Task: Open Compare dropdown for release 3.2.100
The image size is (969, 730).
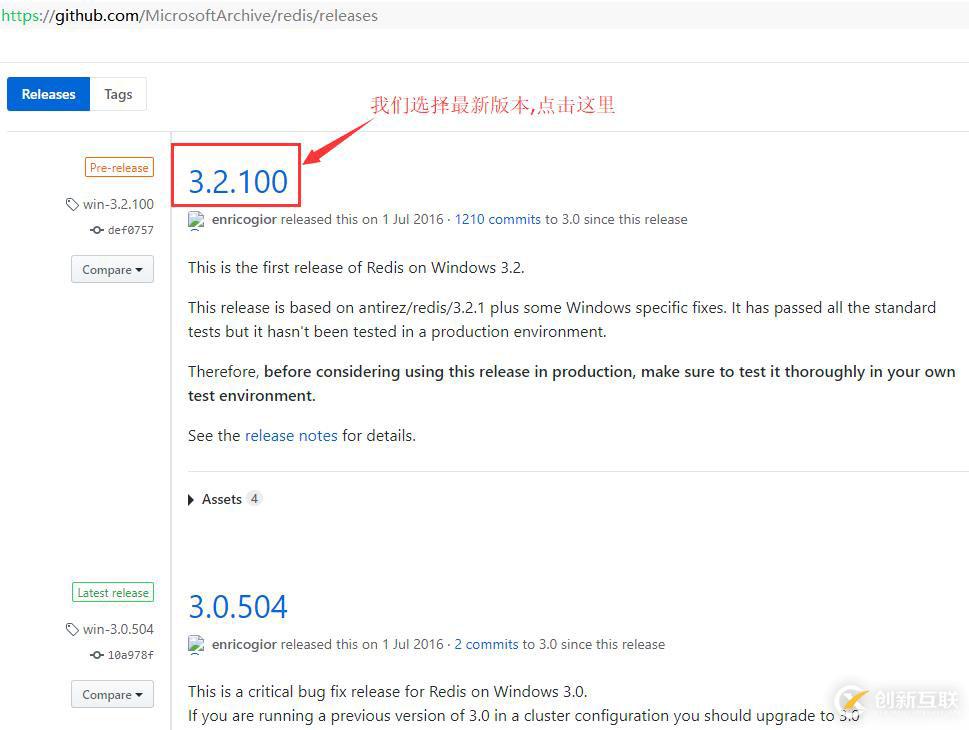Action: click(x=112, y=270)
